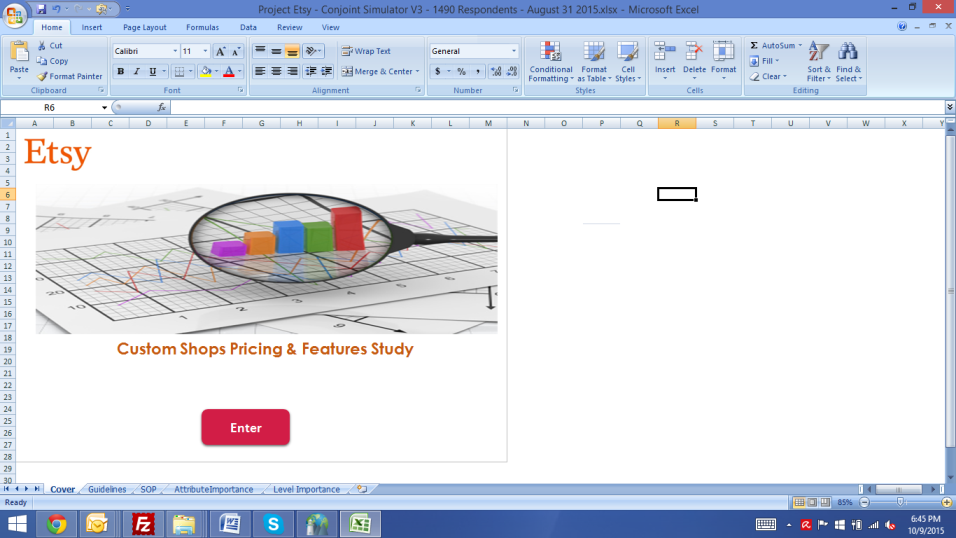Screen dimensions: 956x538
Task: Toggle Bold formatting
Action: (121, 72)
